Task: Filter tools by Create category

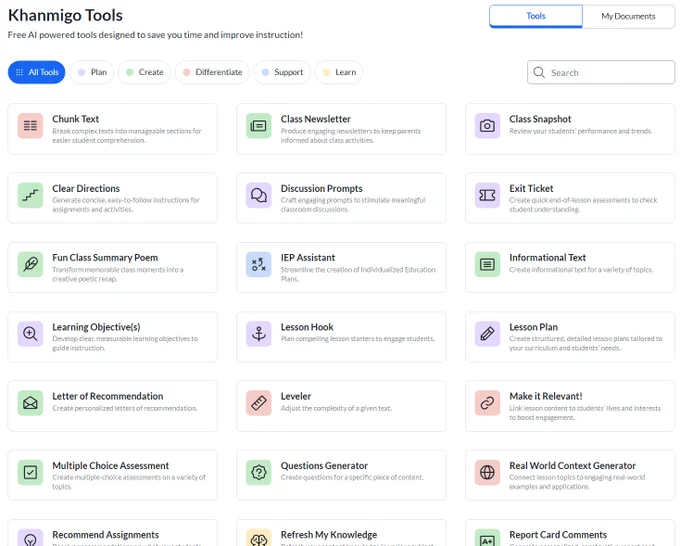Action: (x=144, y=72)
